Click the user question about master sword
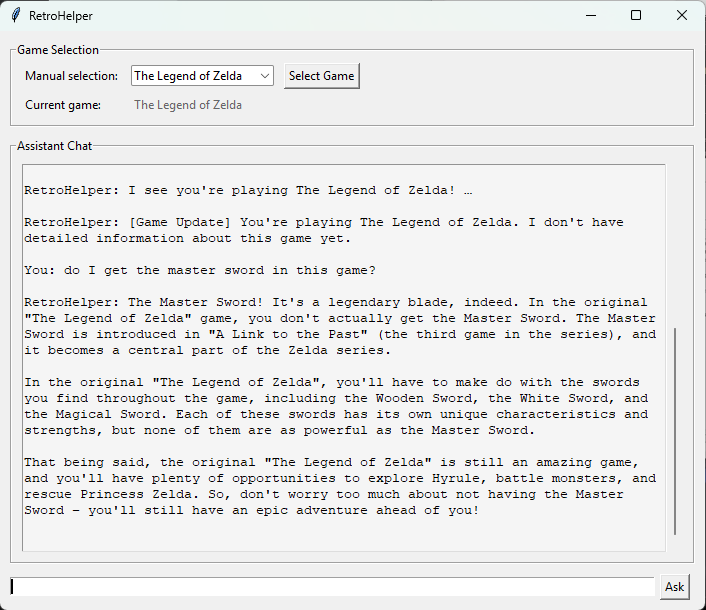The width and height of the screenshot is (706, 610). (x=200, y=270)
